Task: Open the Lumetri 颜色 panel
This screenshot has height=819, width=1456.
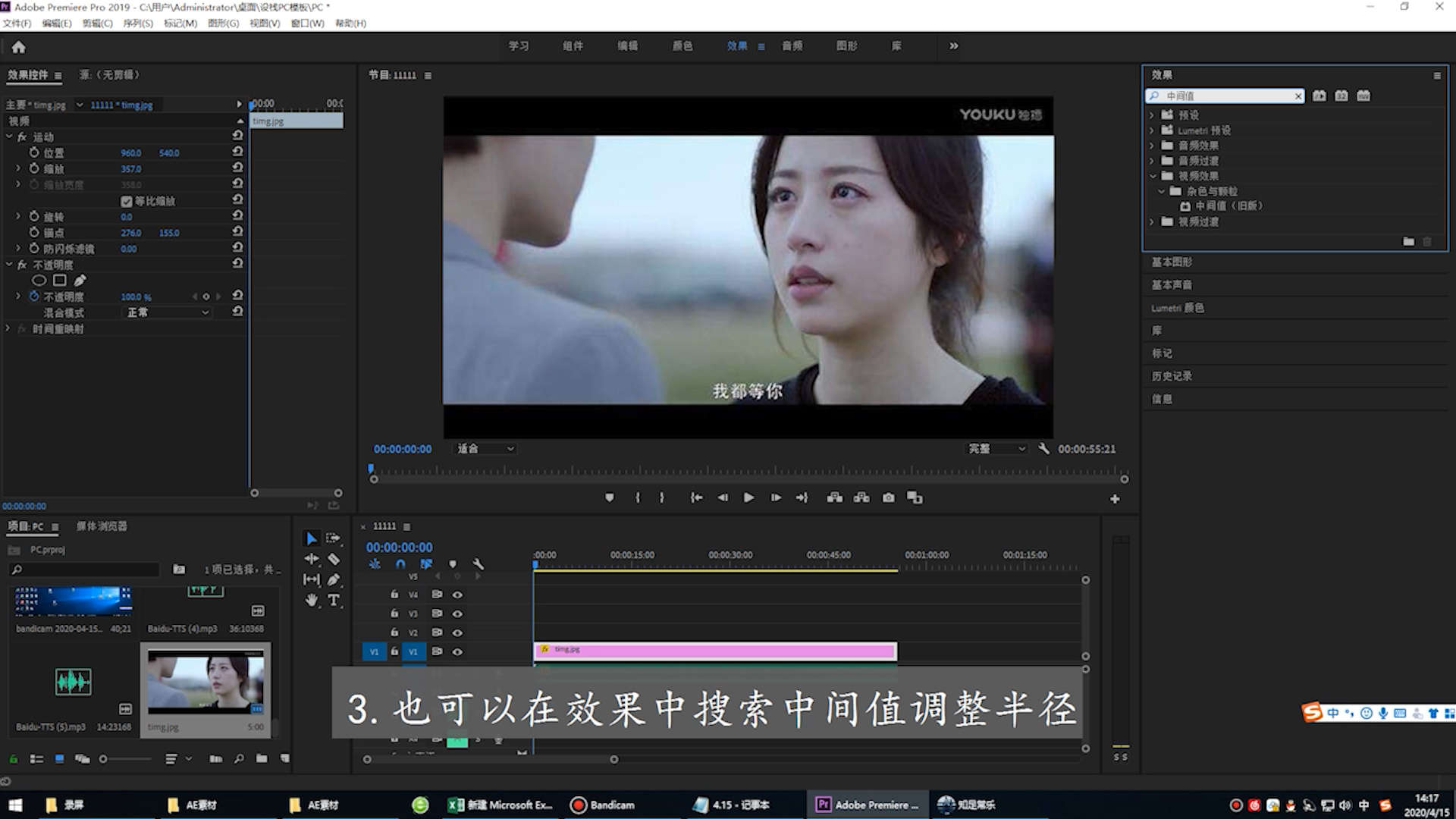Action: (1177, 308)
